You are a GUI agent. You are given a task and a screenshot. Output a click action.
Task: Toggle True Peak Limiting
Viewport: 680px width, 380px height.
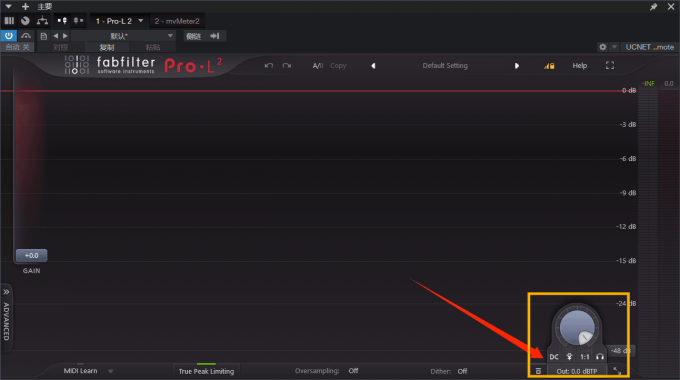(x=206, y=371)
